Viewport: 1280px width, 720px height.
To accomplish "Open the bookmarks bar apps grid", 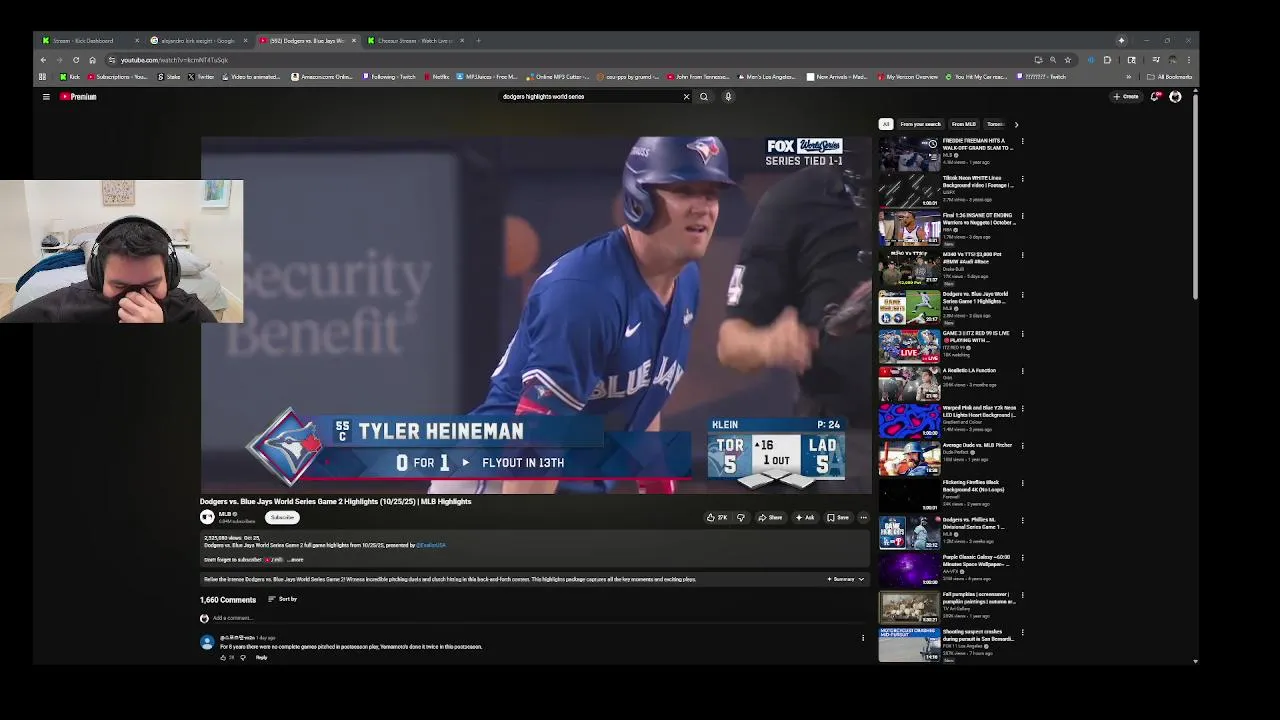I will pos(42,77).
